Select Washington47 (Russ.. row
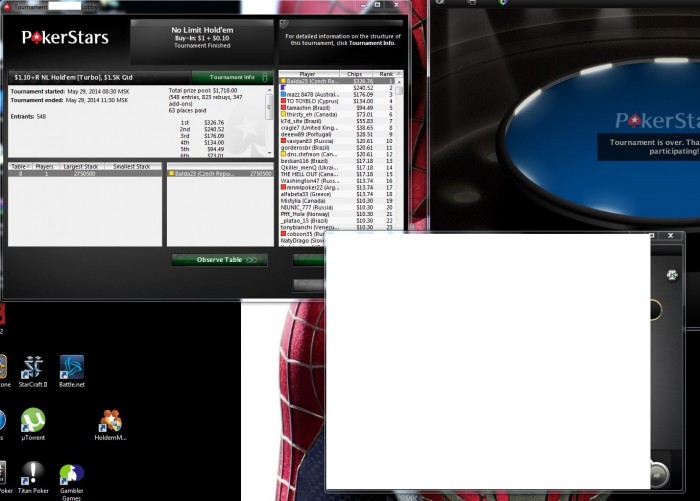 coord(337,181)
